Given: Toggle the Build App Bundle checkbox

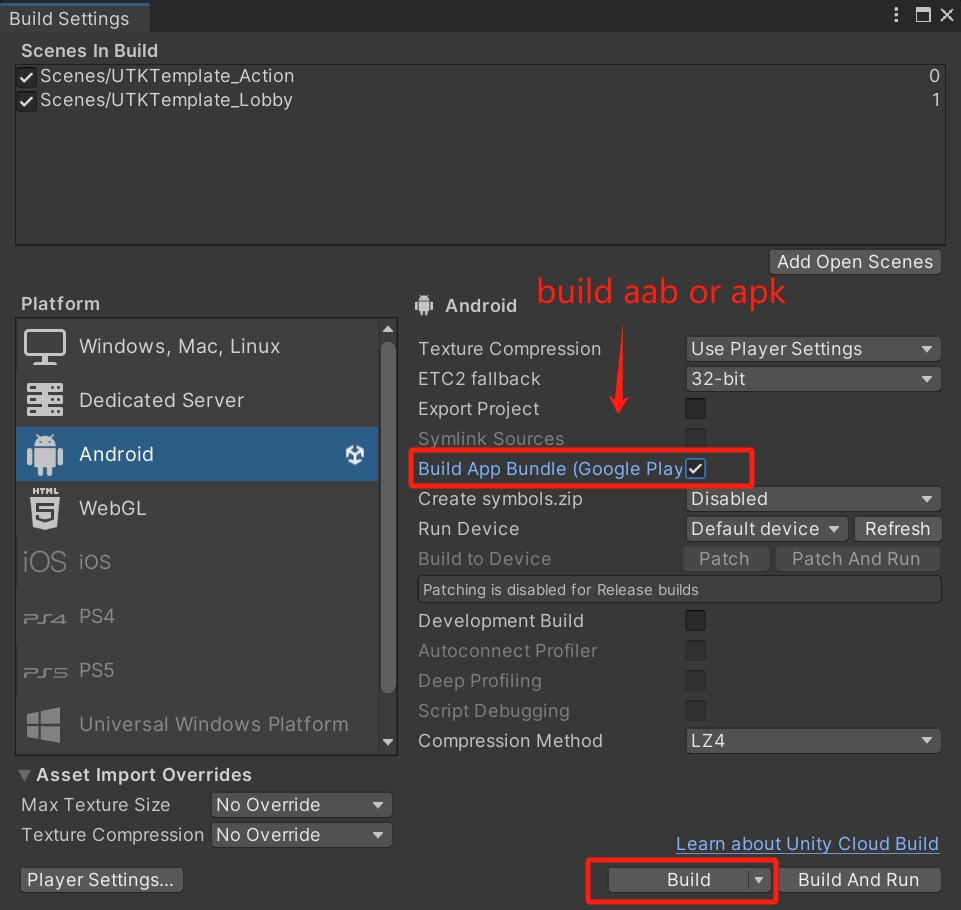Looking at the screenshot, I should [x=696, y=469].
